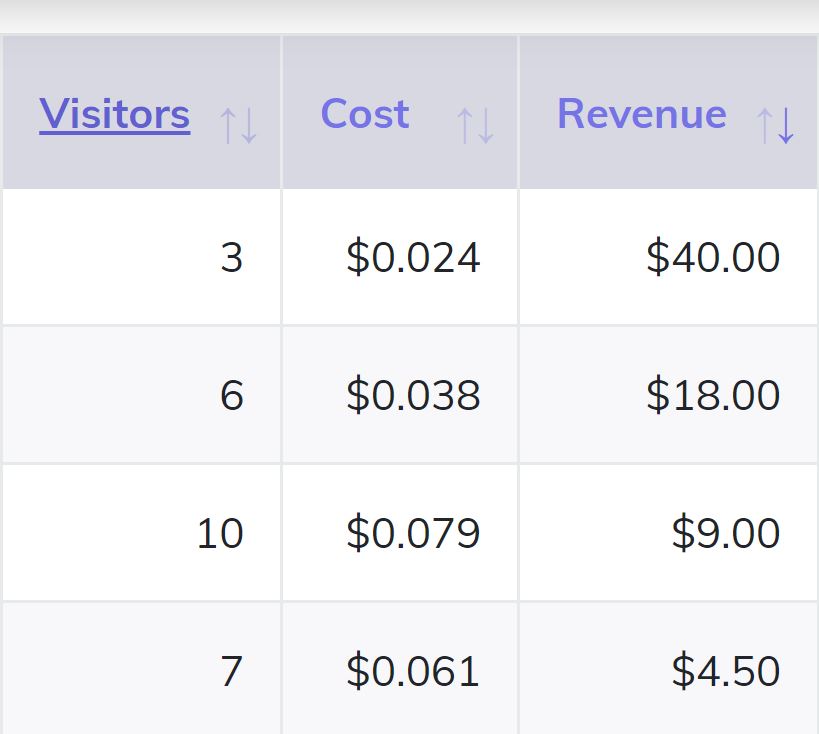Select the Visitors cell showing 3
The image size is (819, 734).
pyautogui.click(x=142, y=257)
